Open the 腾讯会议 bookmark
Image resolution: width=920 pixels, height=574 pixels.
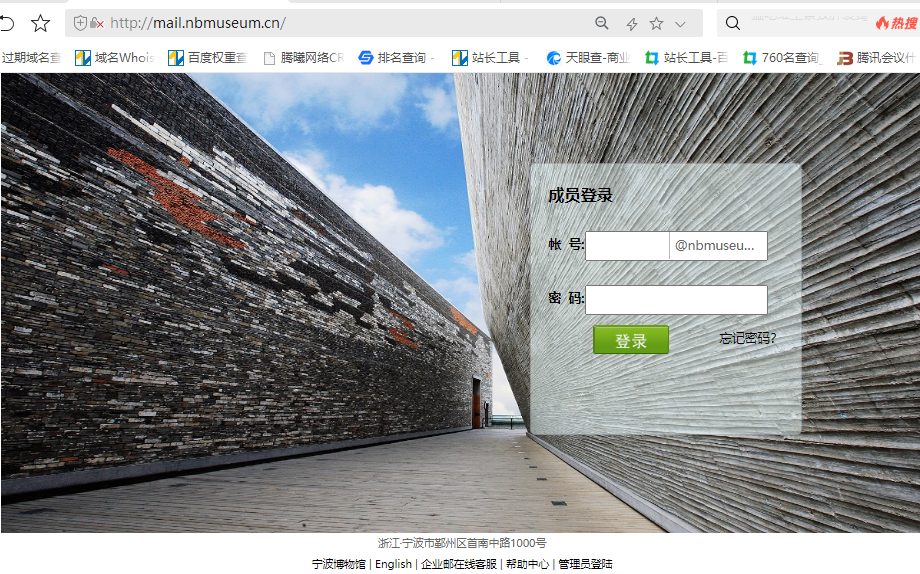[878, 58]
